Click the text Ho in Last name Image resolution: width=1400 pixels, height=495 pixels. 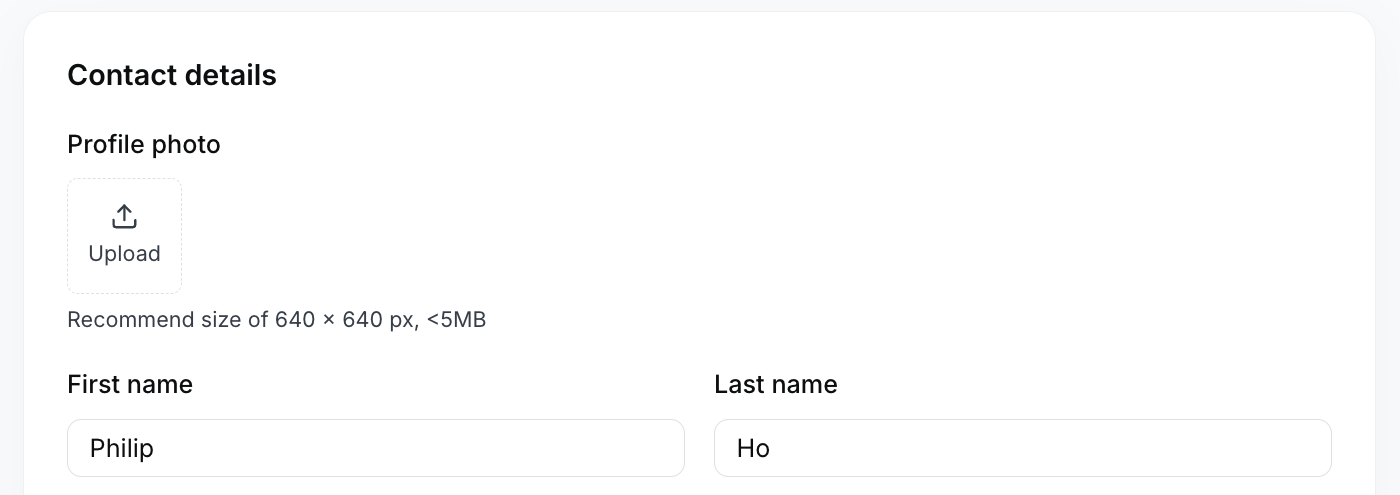(753, 448)
